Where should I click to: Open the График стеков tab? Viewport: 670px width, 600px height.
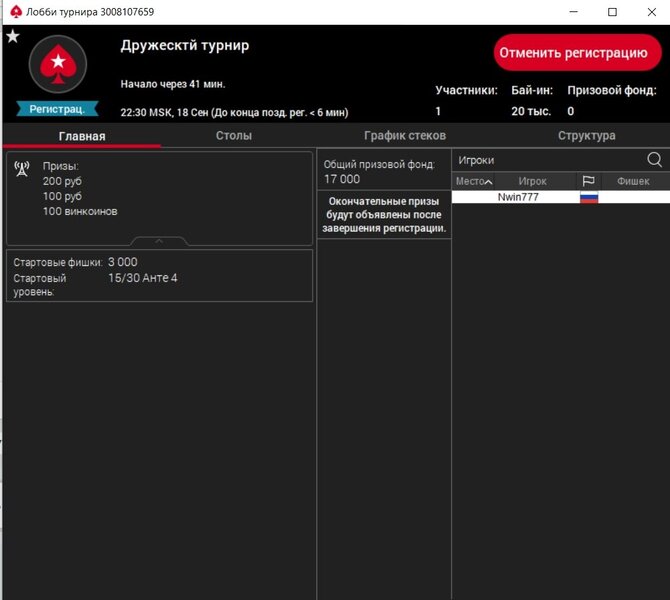(x=405, y=136)
